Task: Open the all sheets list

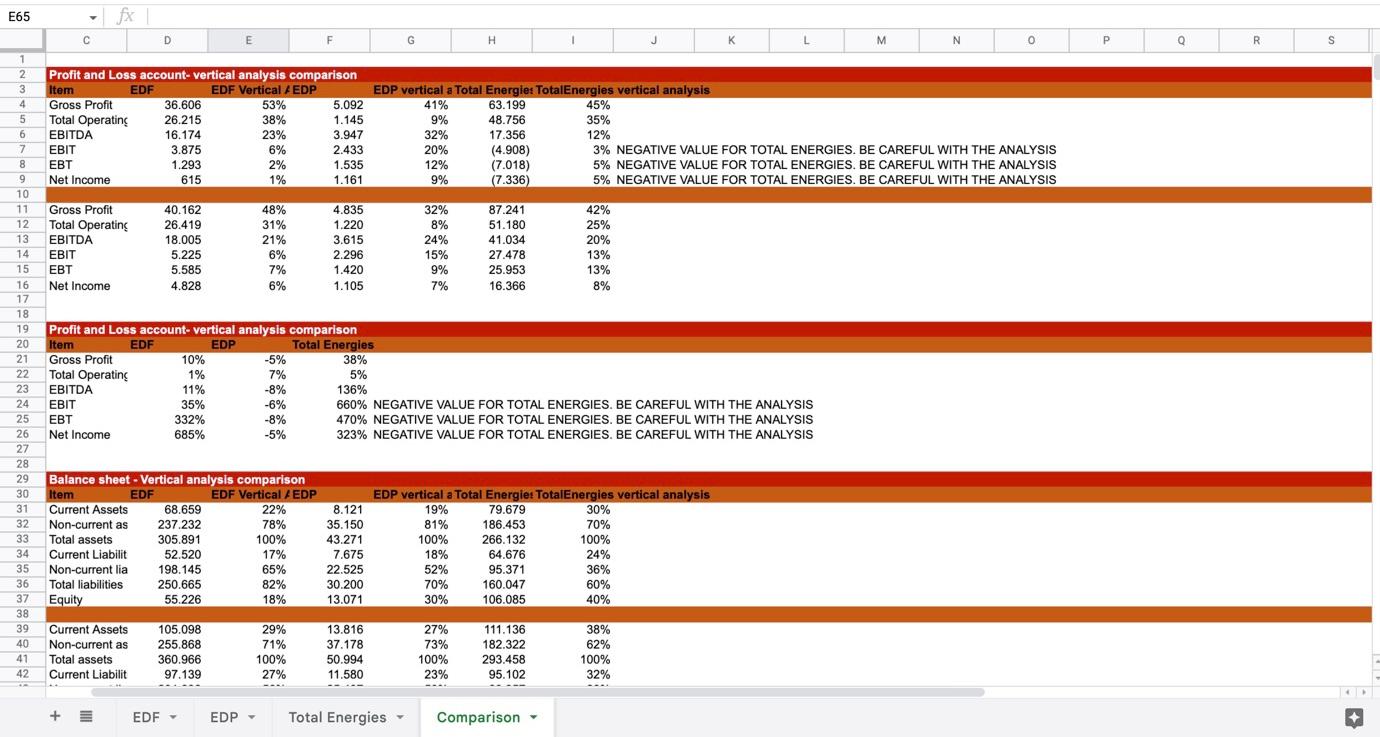Action: [86, 716]
